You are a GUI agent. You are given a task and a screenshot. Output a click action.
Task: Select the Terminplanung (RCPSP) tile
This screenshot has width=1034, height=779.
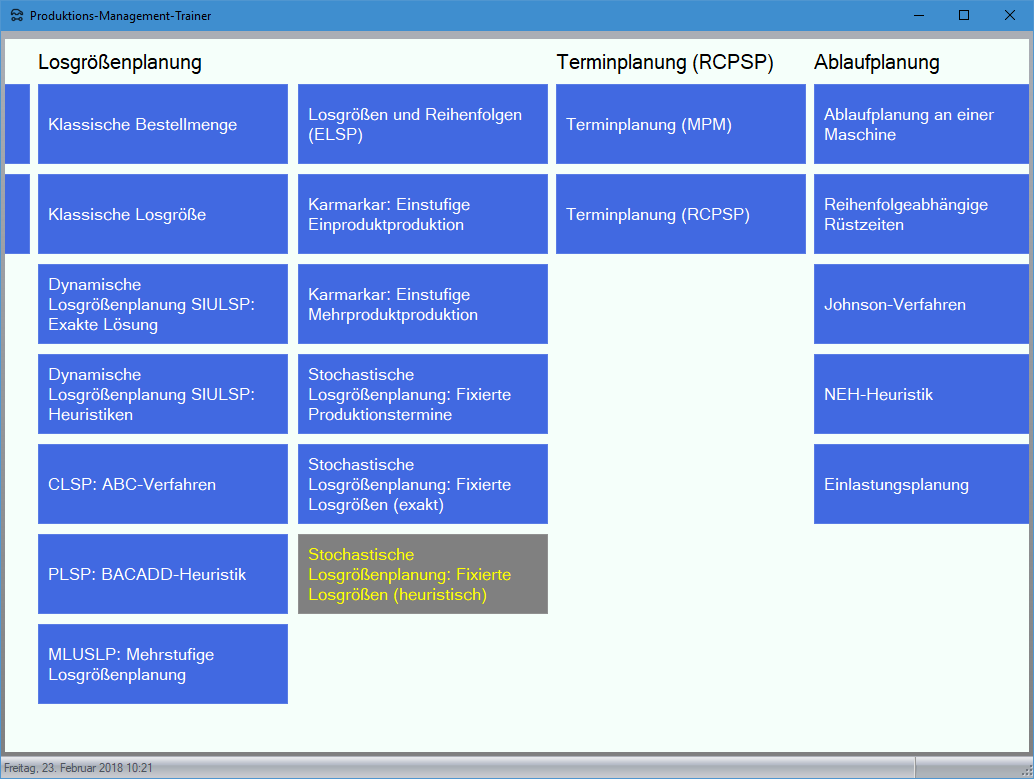[x=681, y=214]
